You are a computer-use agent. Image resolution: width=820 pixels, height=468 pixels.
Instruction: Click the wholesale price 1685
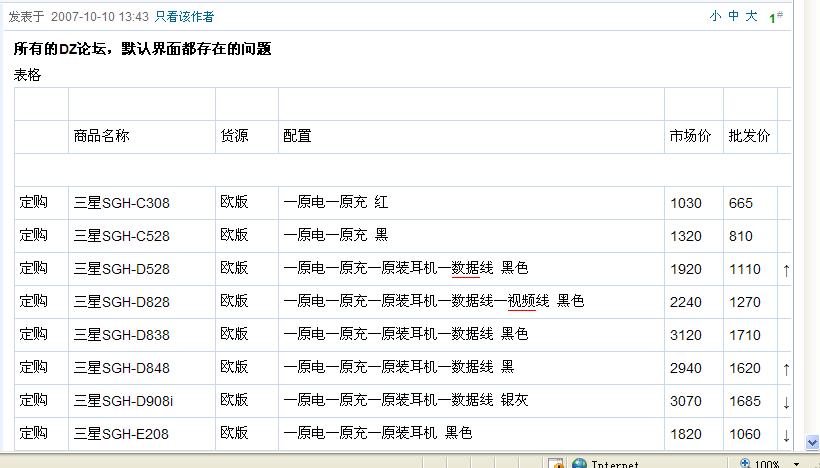tap(745, 401)
